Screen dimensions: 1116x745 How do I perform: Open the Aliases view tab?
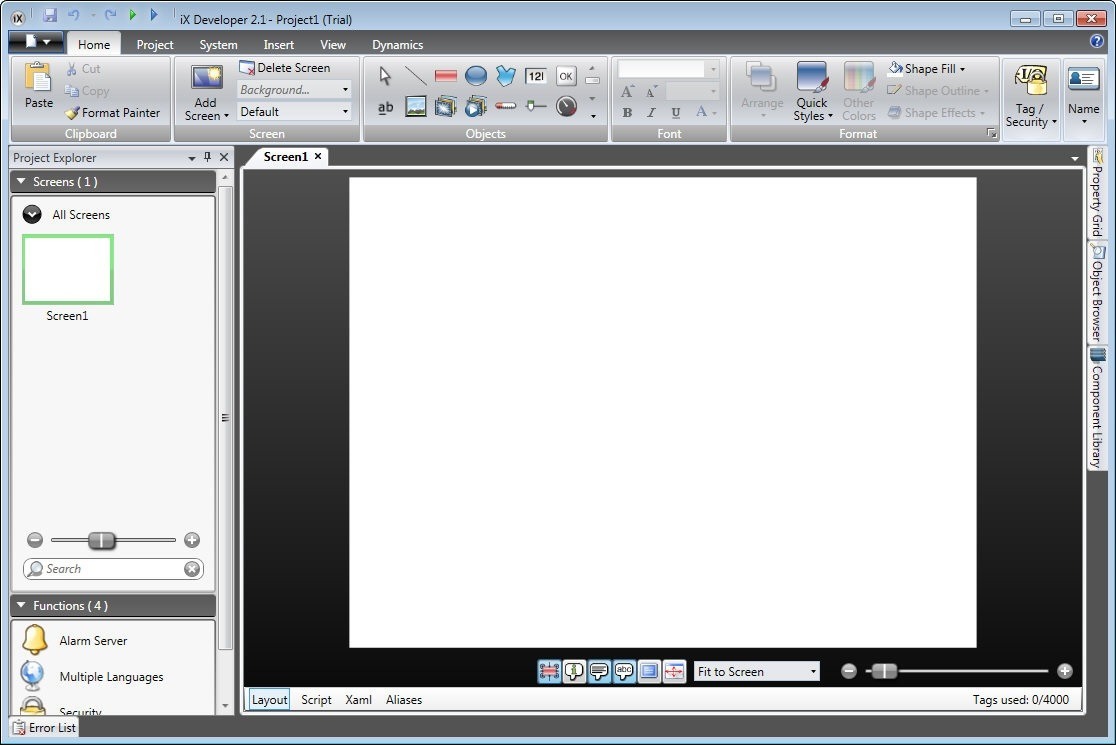coord(404,699)
